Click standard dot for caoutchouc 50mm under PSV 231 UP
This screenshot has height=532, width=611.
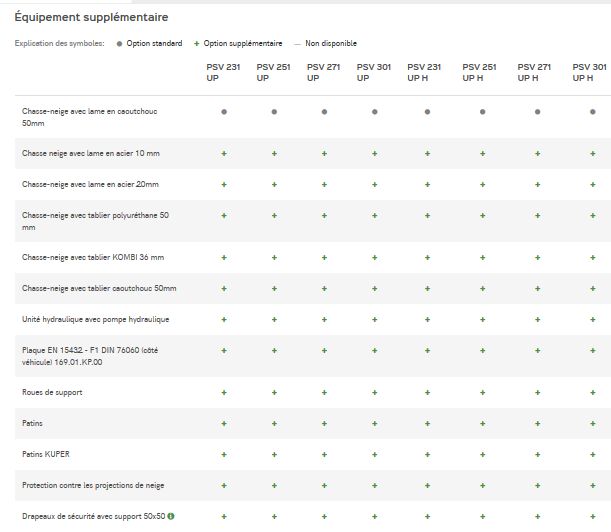tap(224, 112)
